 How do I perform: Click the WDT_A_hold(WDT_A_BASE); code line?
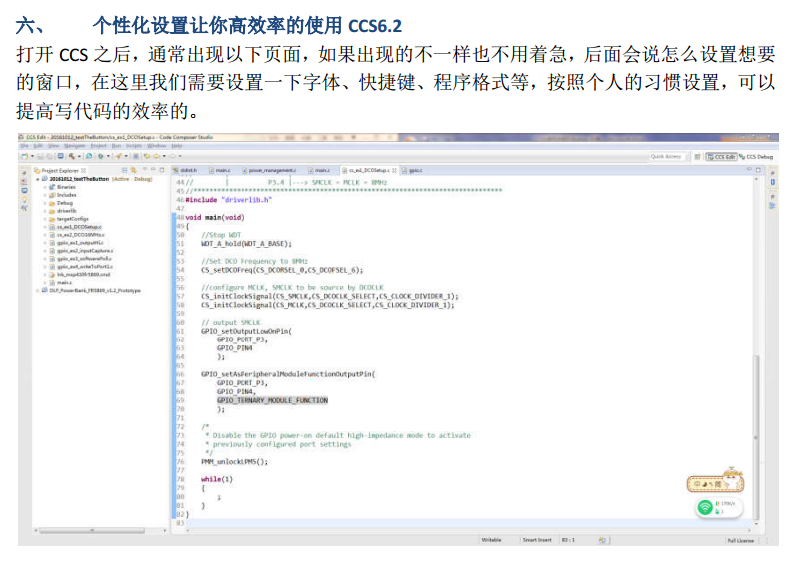246,244
